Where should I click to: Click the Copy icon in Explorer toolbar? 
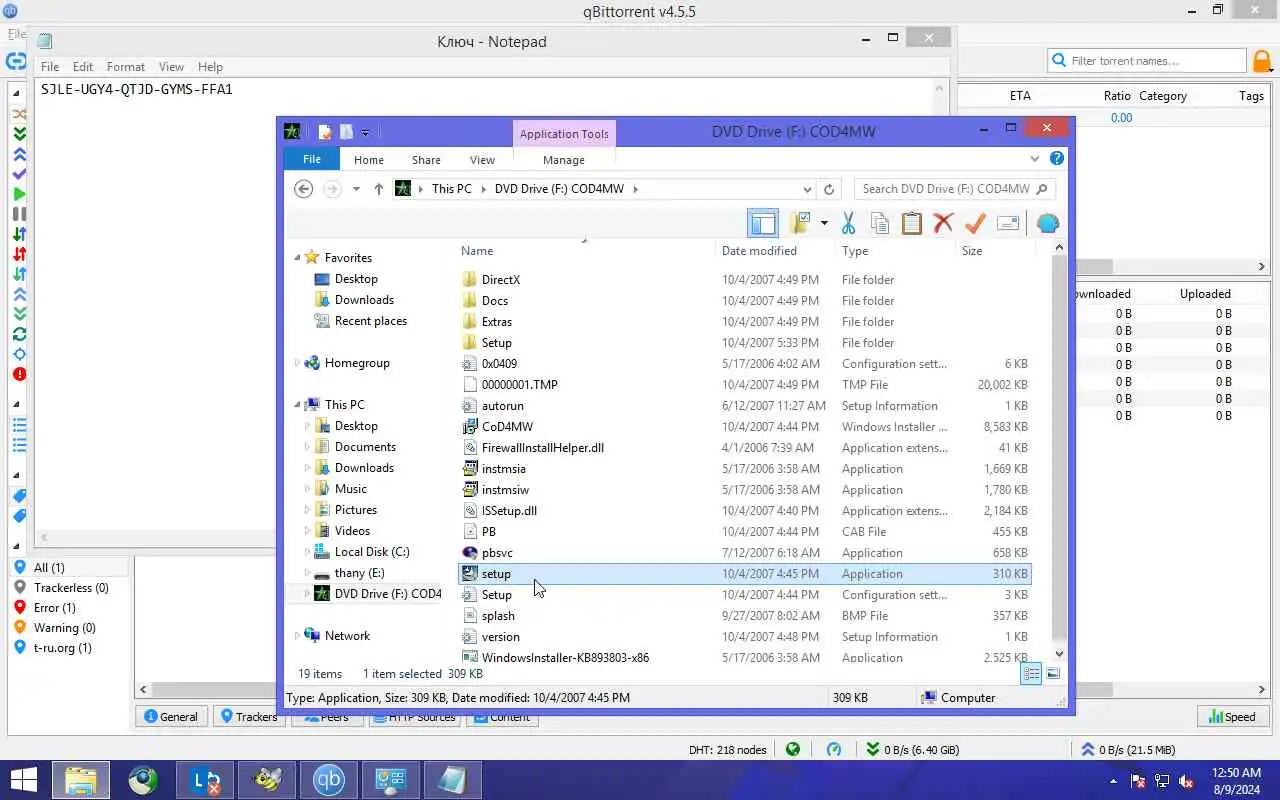click(880, 223)
